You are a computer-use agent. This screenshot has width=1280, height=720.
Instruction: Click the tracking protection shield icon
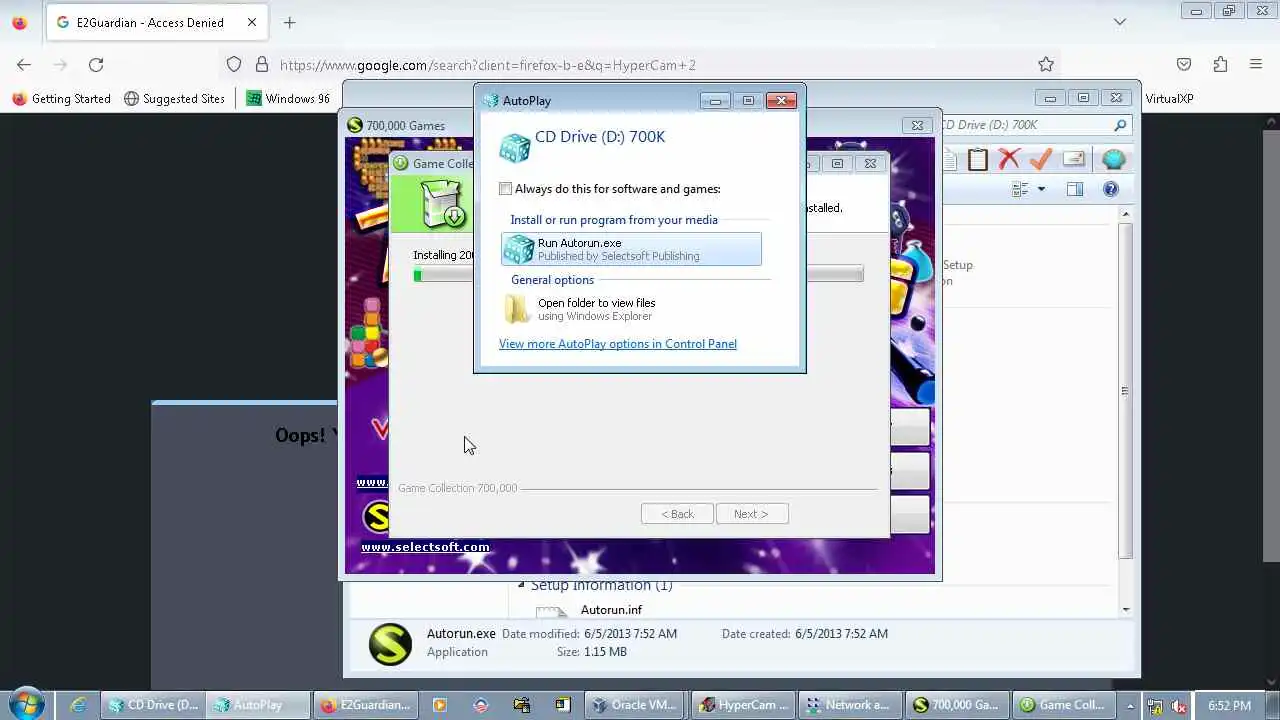pos(234,65)
